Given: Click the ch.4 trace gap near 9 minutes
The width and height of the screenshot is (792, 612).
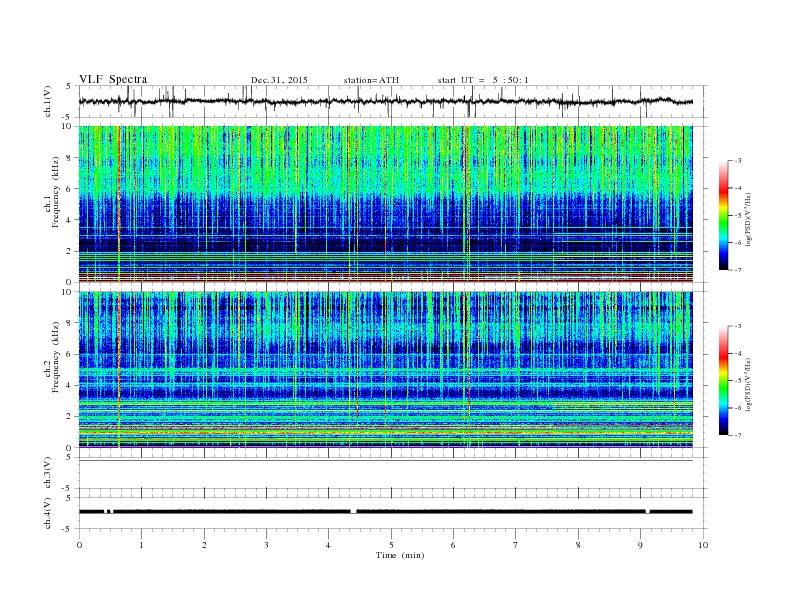Looking at the screenshot, I should [x=648, y=512].
